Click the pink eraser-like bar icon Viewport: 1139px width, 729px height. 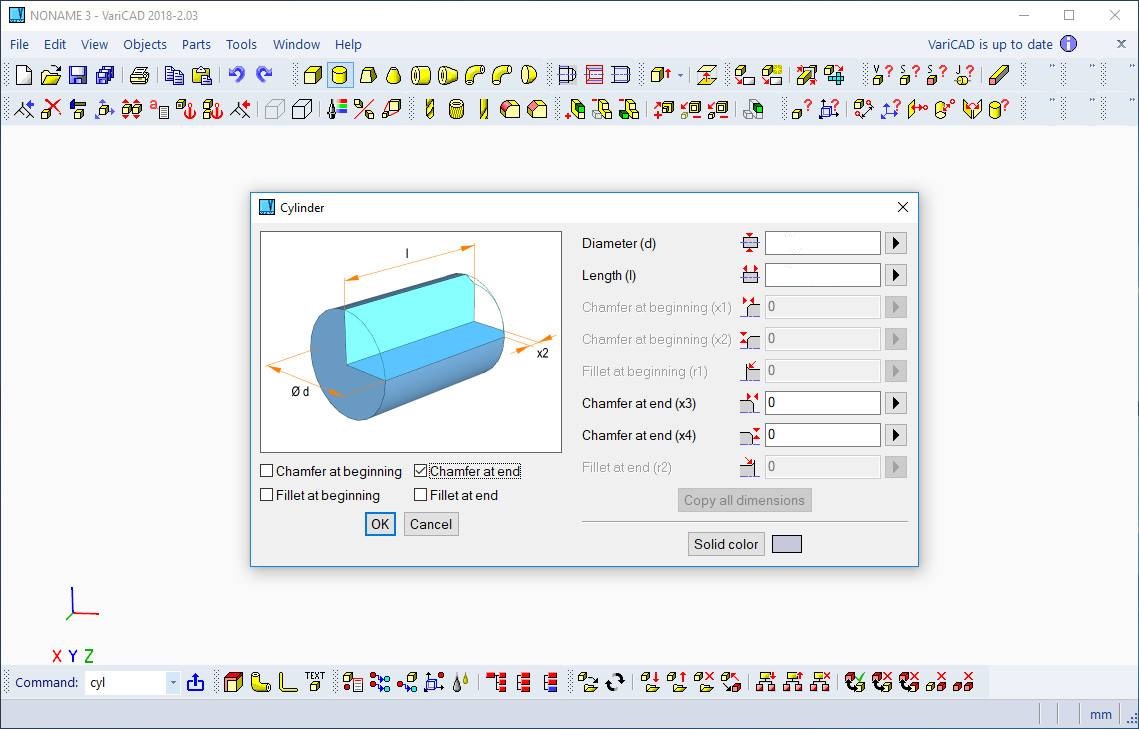click(999, 75)
